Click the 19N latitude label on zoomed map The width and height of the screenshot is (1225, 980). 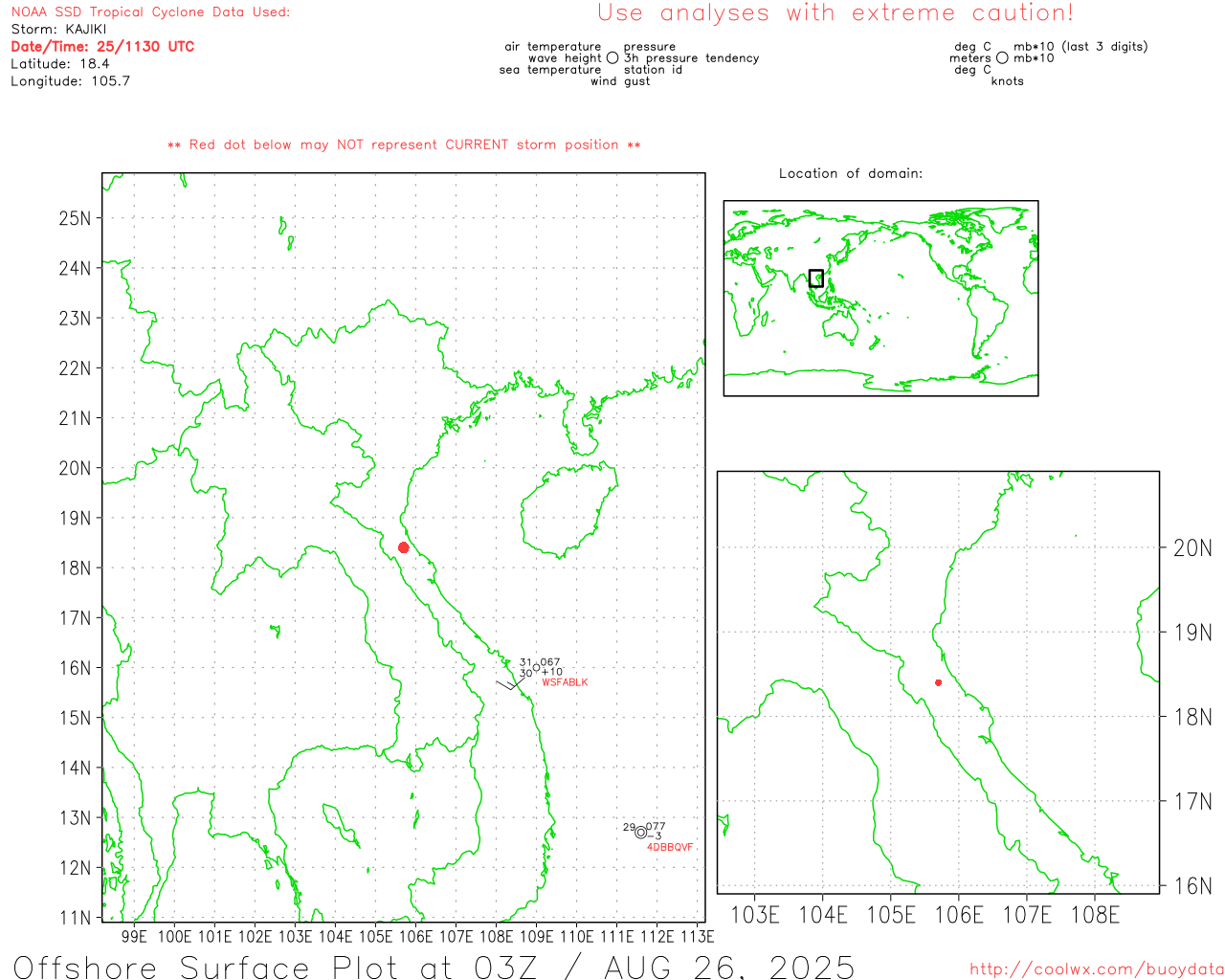pyautogui.click(x=1192, y=633)
